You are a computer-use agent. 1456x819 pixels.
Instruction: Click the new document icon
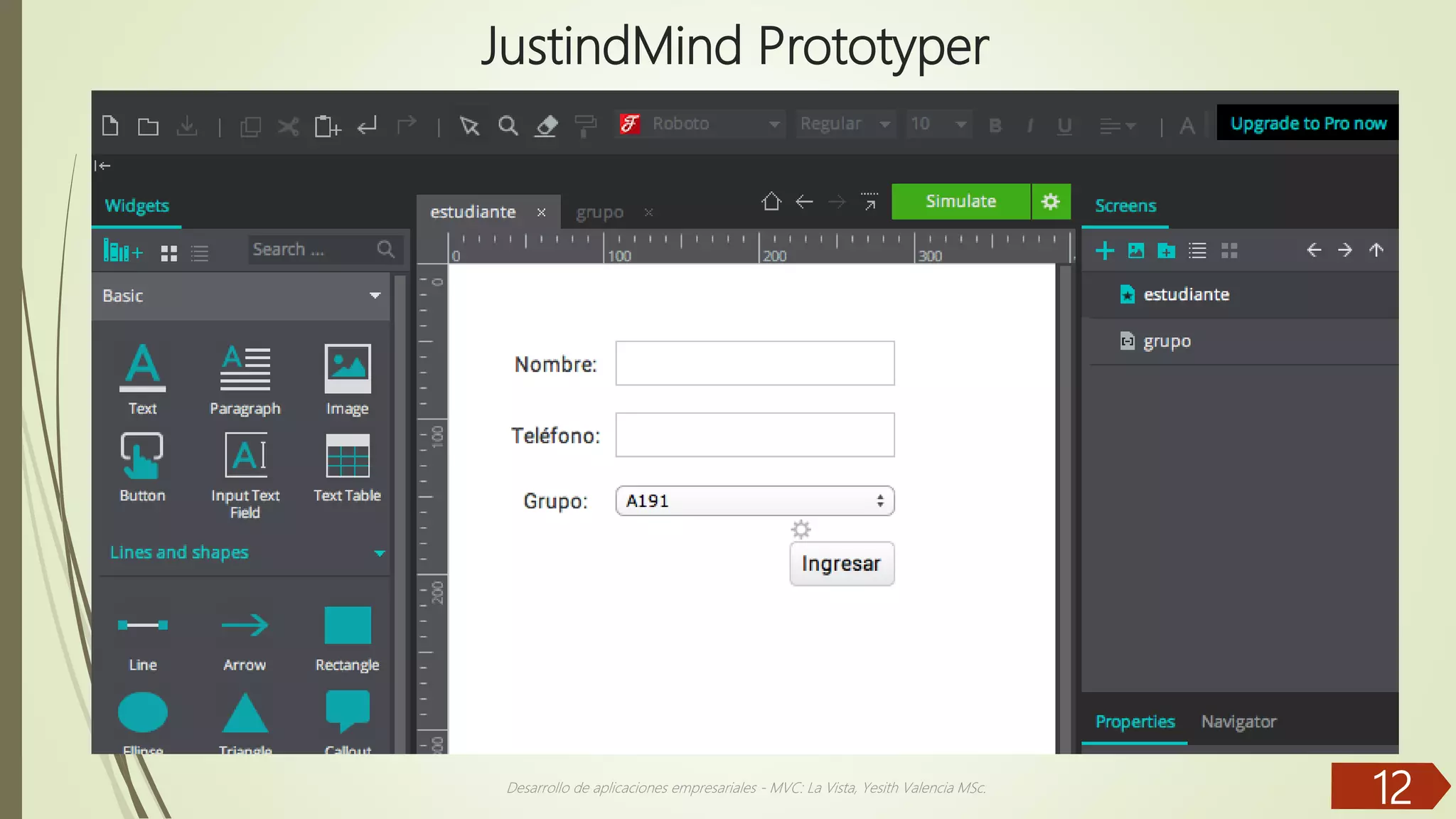(x=110, y=126)
